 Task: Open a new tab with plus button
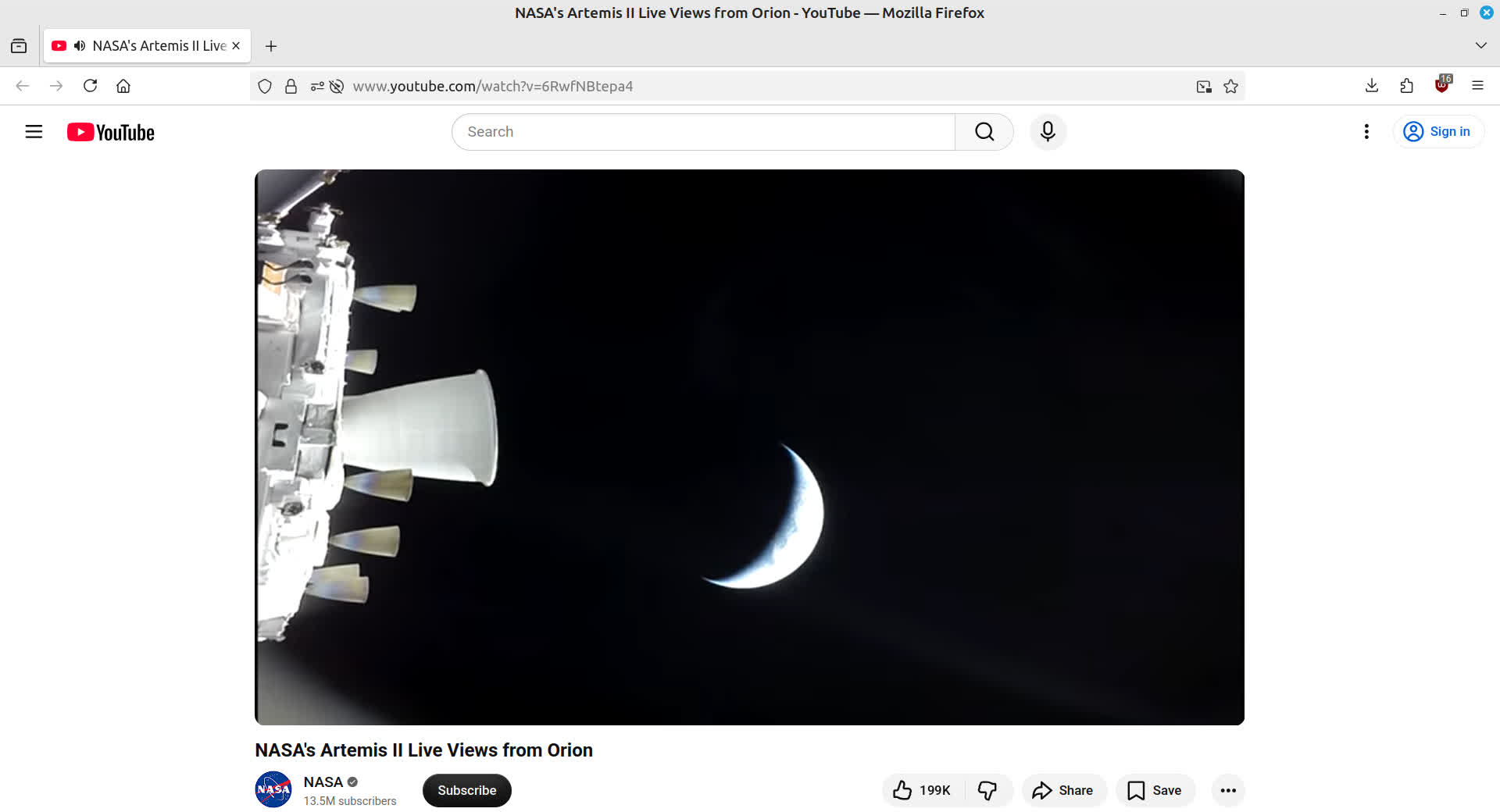coord(271,46)
